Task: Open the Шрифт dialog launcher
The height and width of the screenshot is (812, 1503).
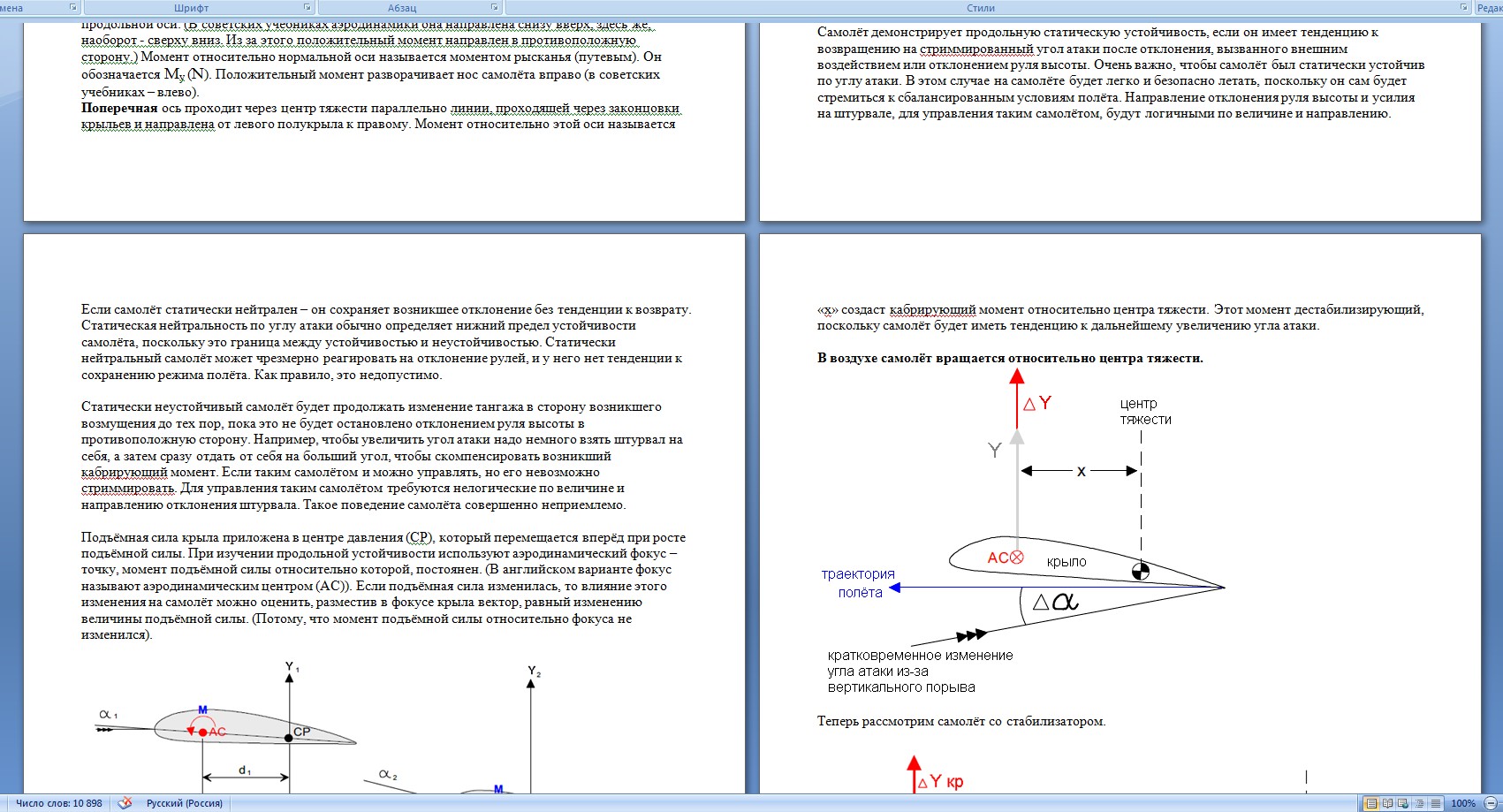Action: coord(307,7)
